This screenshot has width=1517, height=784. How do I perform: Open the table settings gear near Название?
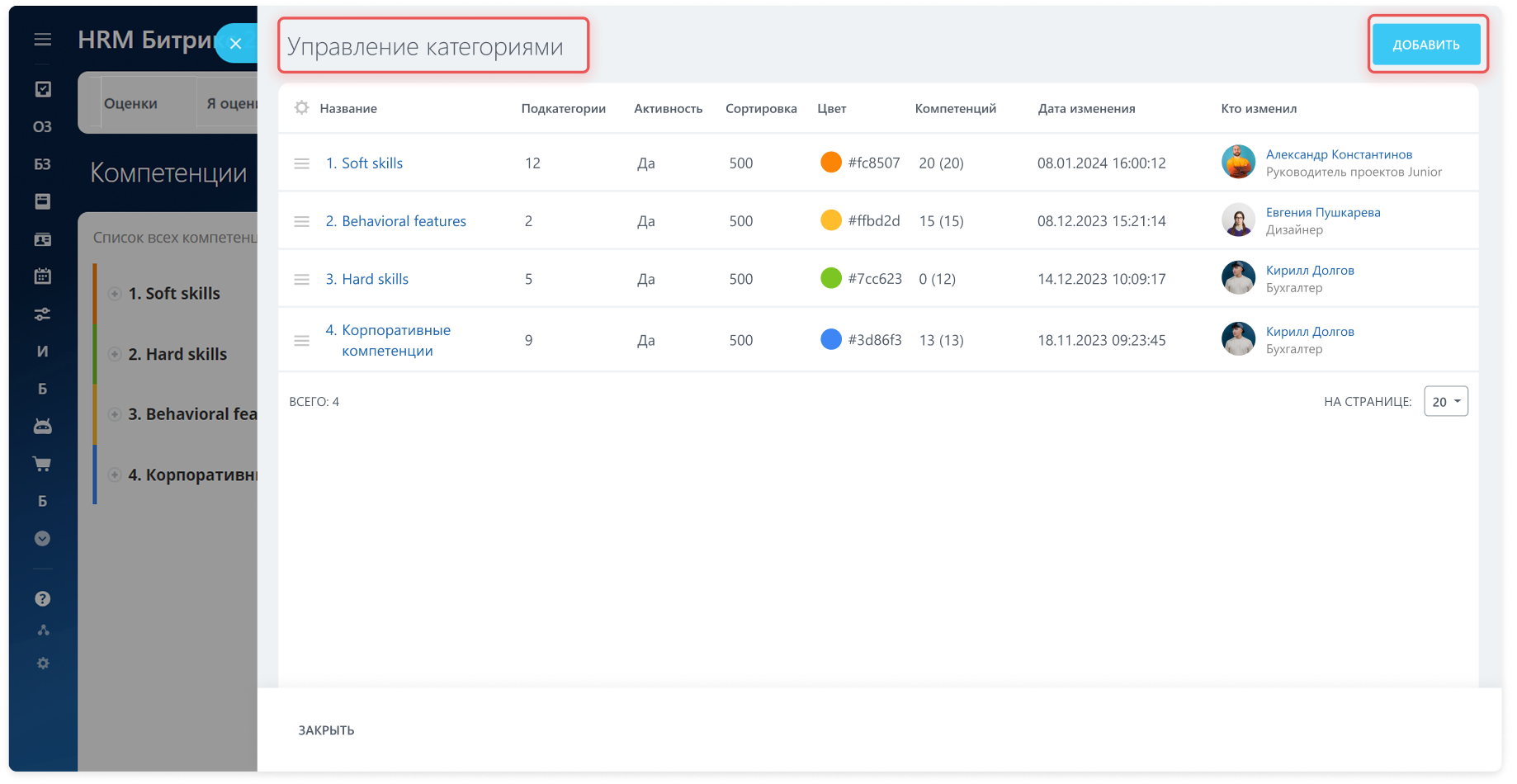coord(302,108)
